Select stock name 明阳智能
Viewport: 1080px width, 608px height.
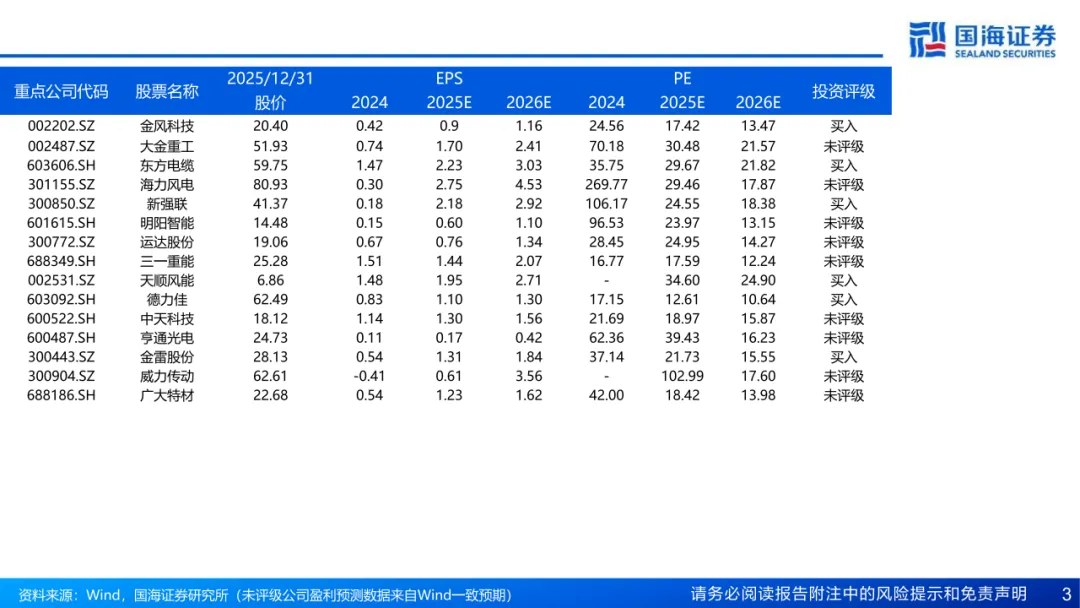point(167,223)
